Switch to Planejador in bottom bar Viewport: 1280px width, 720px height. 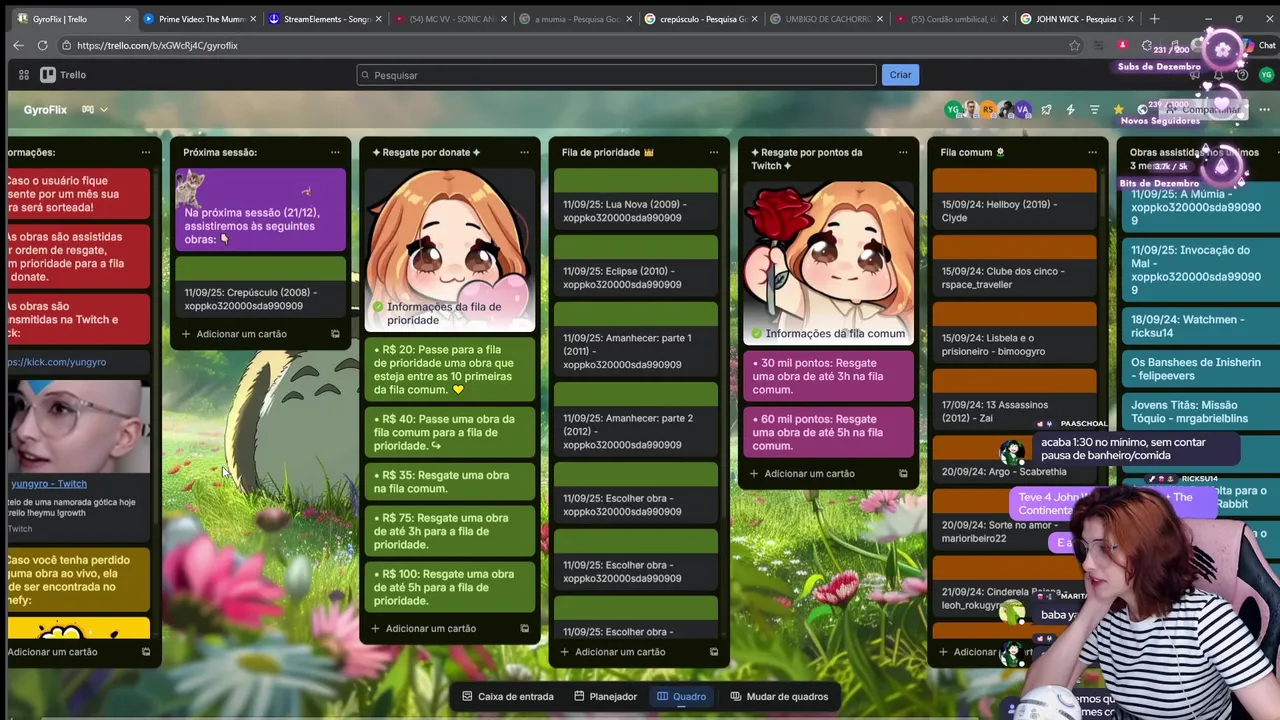pos(605,697)
